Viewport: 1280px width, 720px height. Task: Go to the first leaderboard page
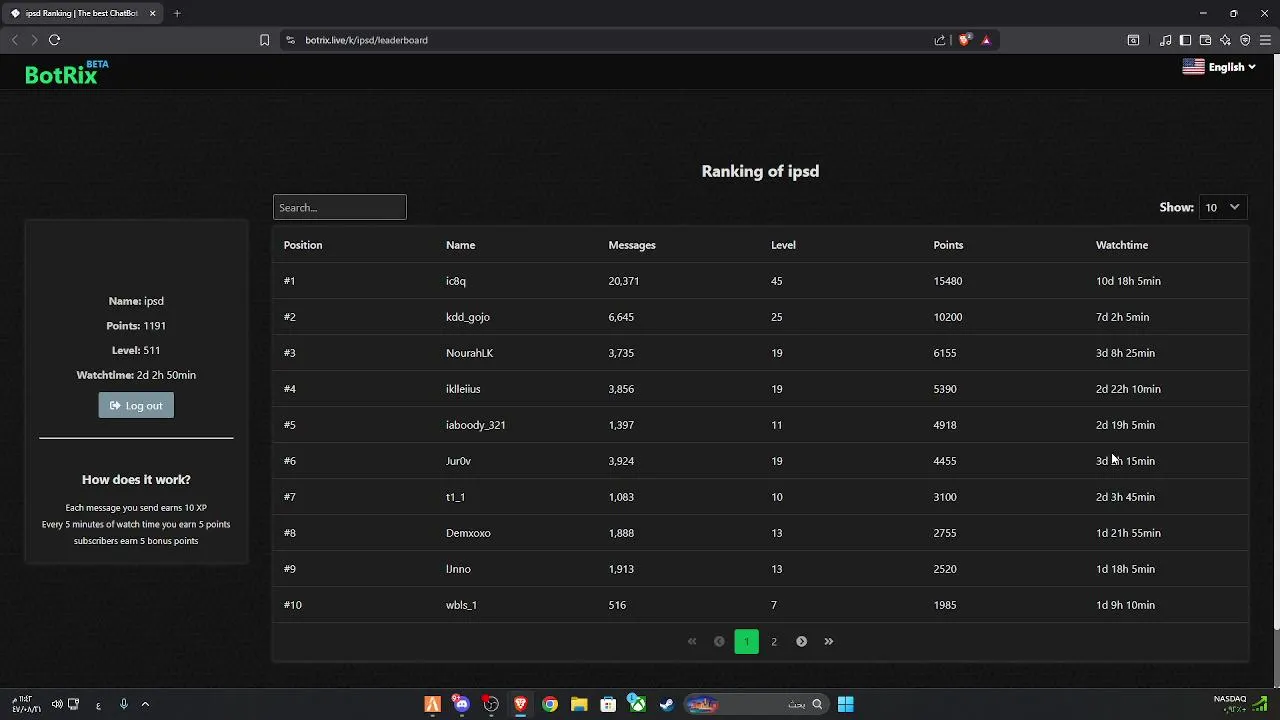pyautogui.click(x=692, y=642)
